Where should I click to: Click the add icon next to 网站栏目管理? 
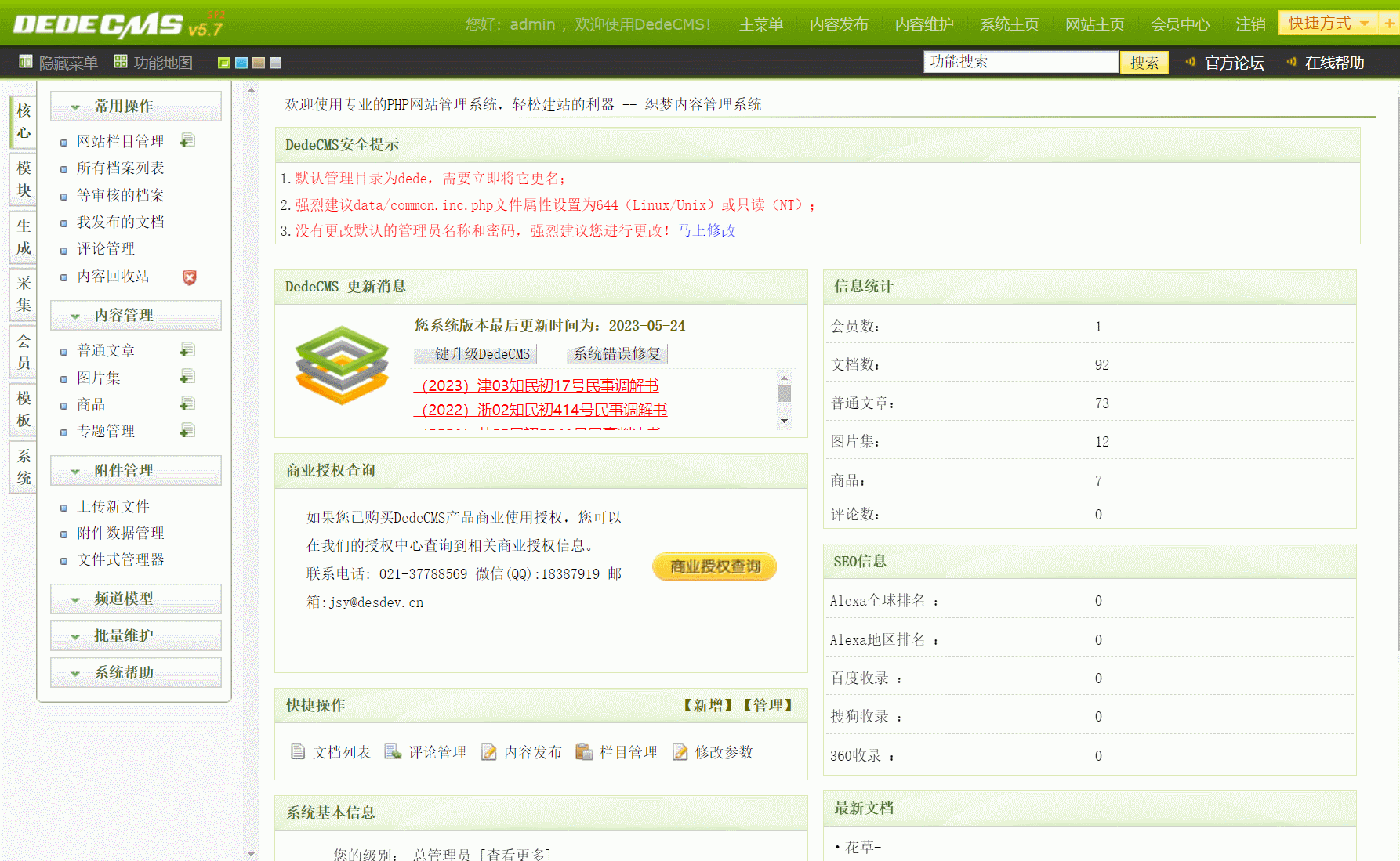coord(187,140)
